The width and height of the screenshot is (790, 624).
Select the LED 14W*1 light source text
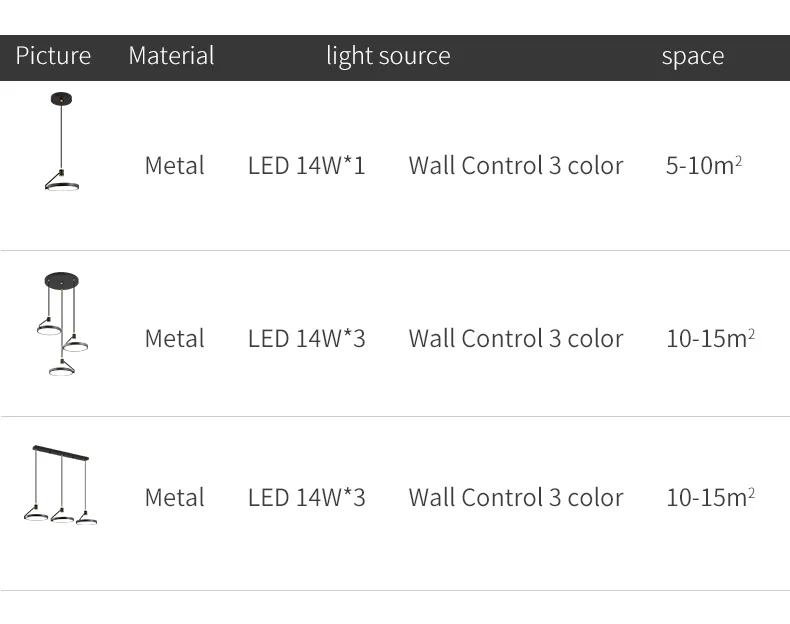(306, 165)
